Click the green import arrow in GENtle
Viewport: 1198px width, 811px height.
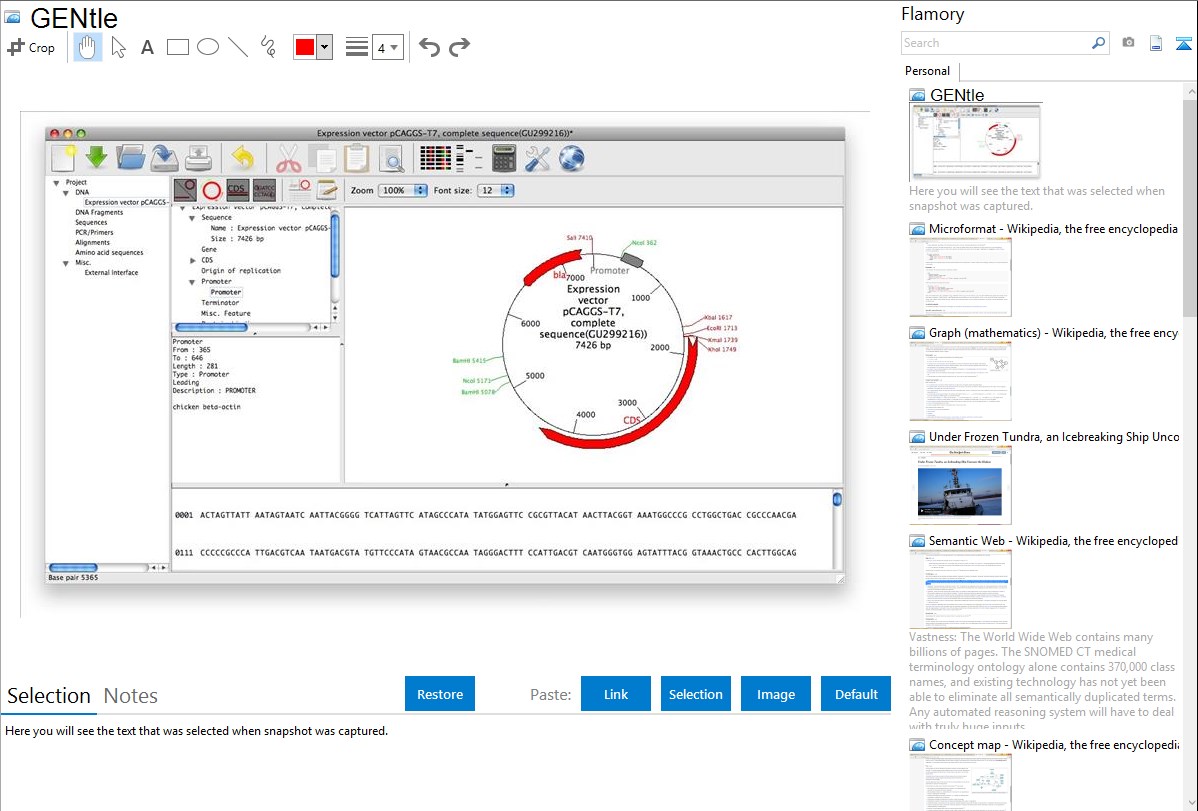[96, 157]
